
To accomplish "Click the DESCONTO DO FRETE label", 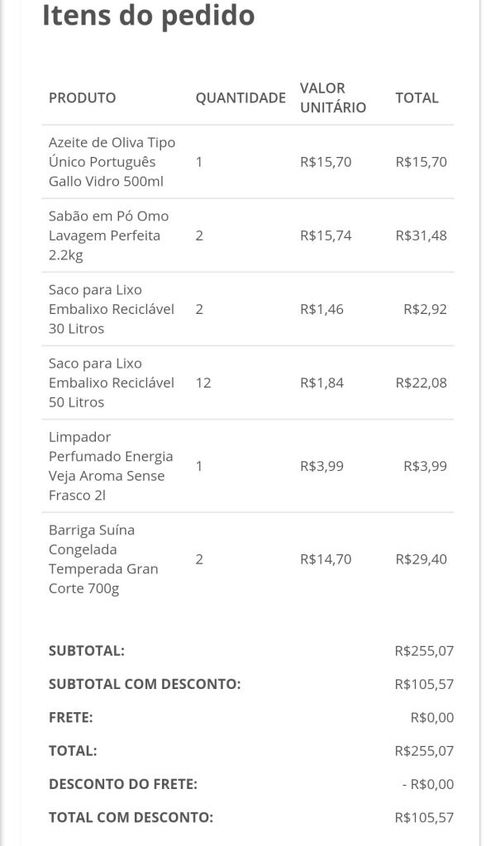I will (x=123, y=784).
